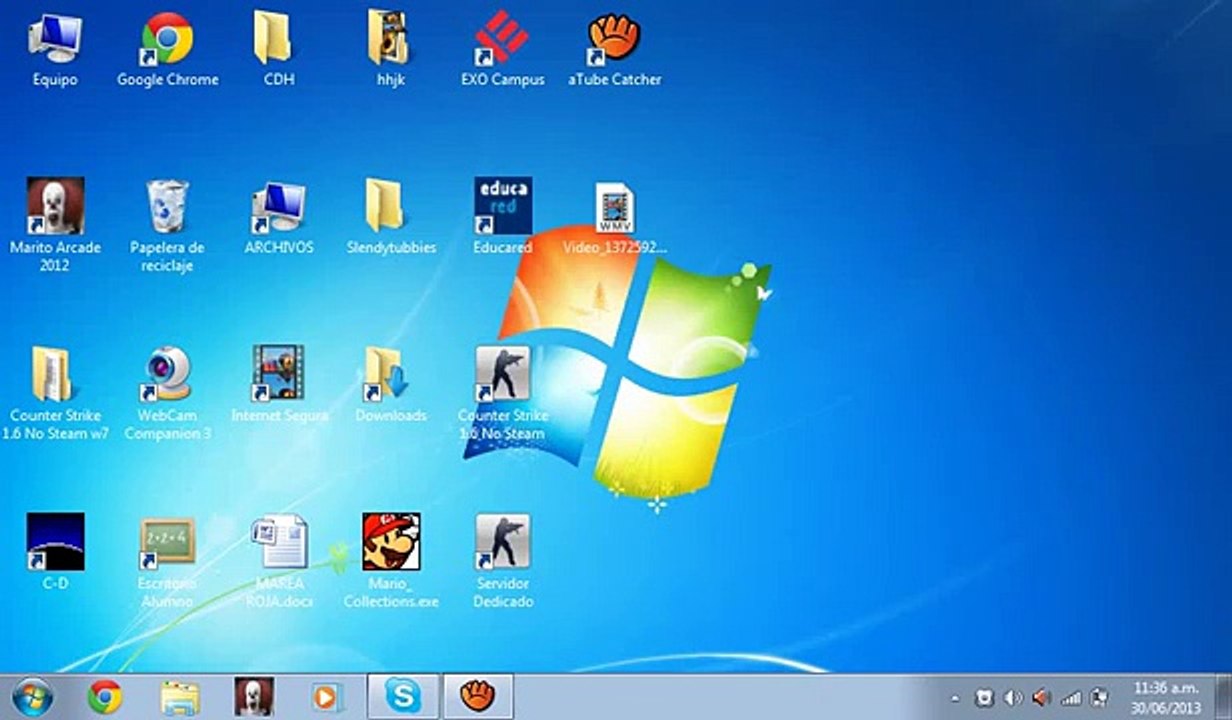This screenshot has width=1232, height=720.
Task: Open the white speaker volume tray icon
Action: [x=1012, y=697]
